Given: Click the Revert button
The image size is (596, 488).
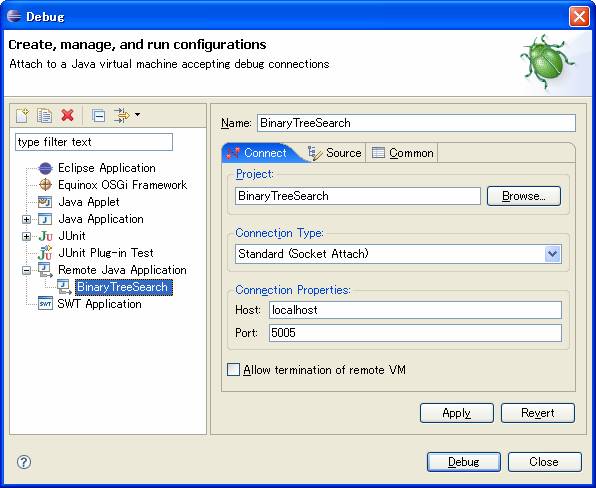Looking at the screenshot, I should coord(537,413).
